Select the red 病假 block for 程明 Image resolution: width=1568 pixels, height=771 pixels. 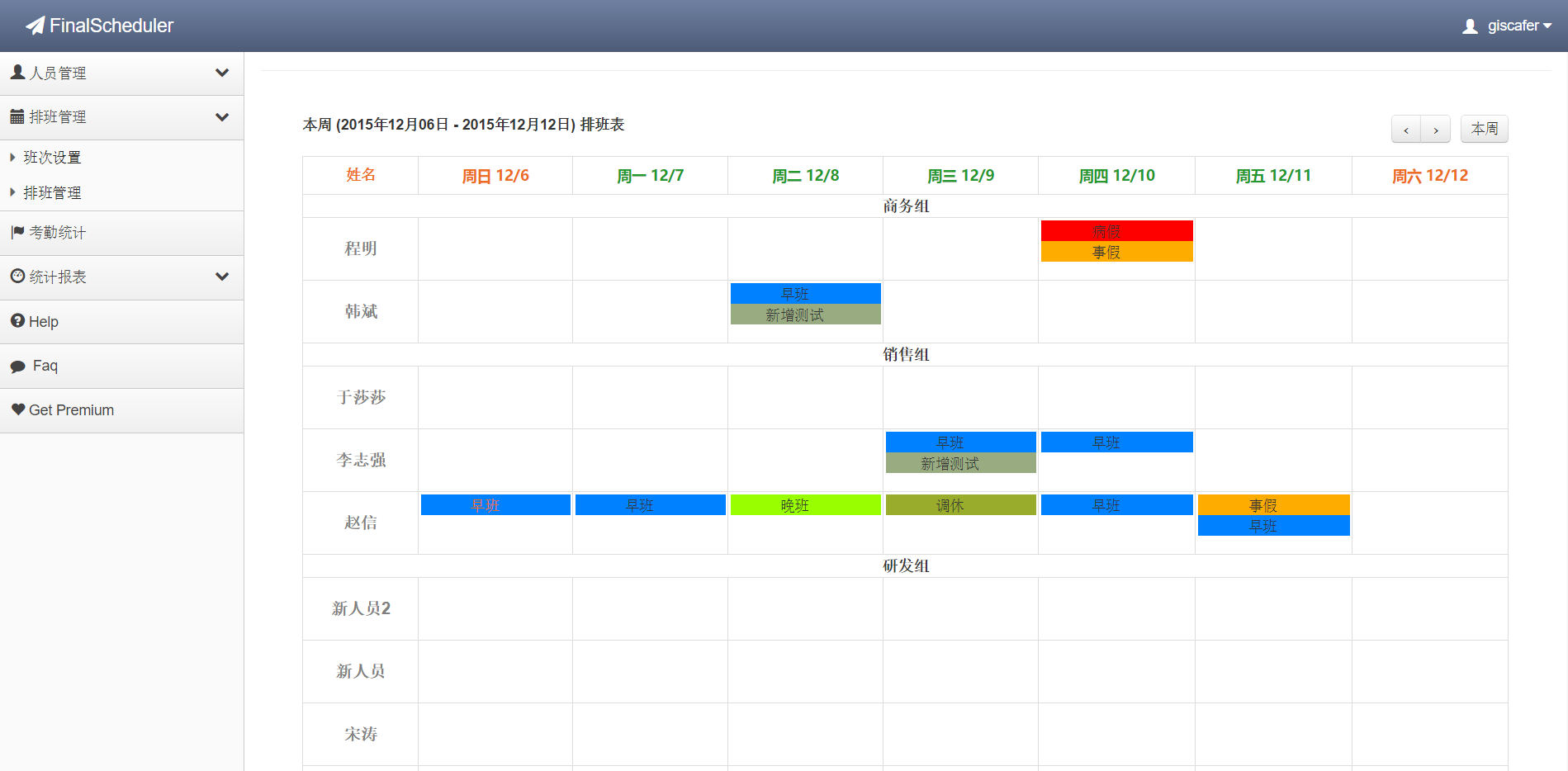tap(1116, 231)
